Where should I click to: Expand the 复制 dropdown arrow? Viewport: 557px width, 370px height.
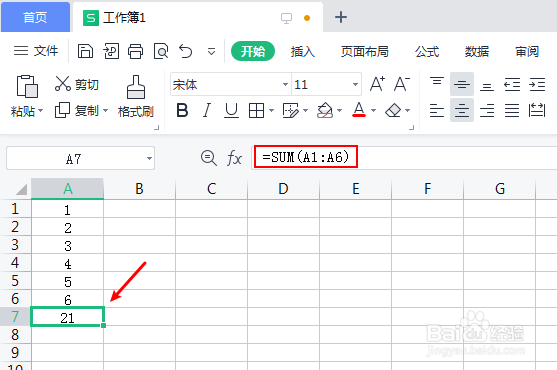point(106,110)
